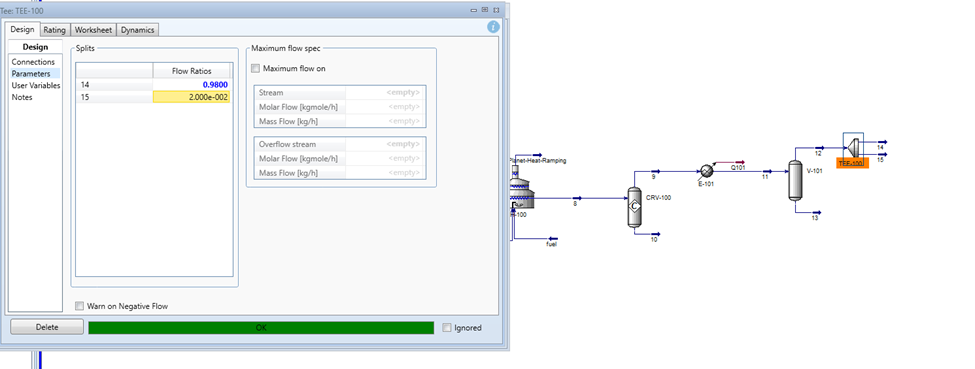This screenshot has width=975, height=369.
Task: Click stream 13 arrow below V-101
Action: point(816,212)
